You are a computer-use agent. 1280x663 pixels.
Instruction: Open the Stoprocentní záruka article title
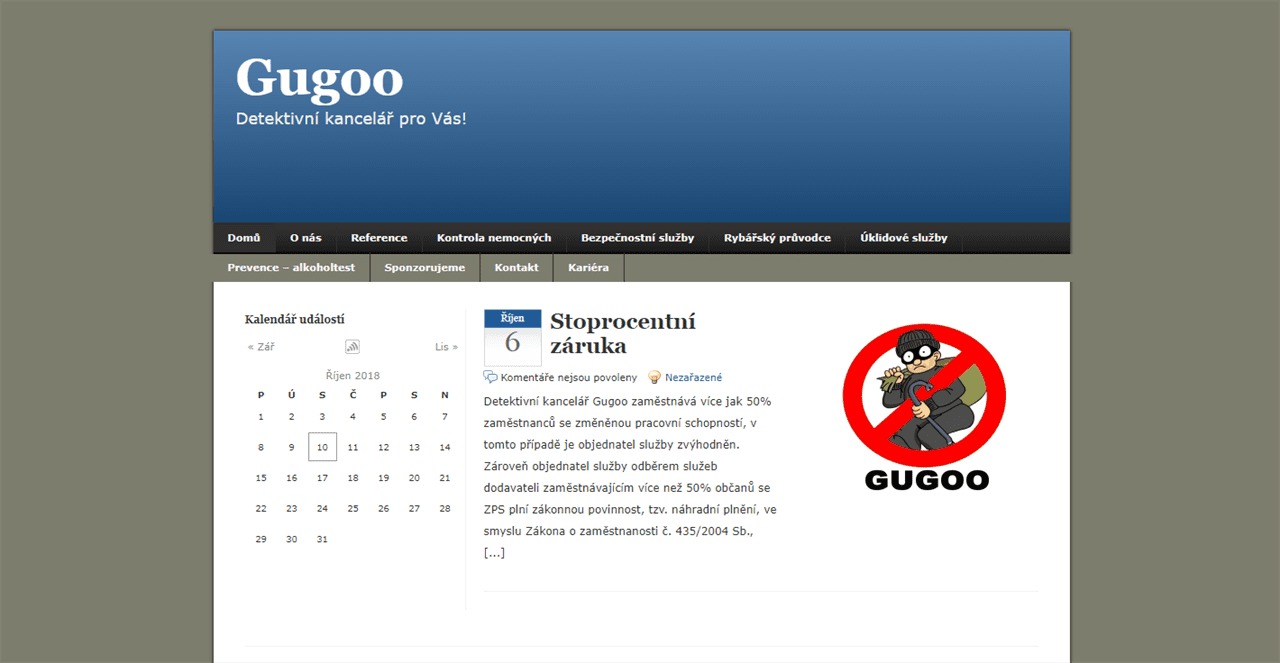(623, 334)
